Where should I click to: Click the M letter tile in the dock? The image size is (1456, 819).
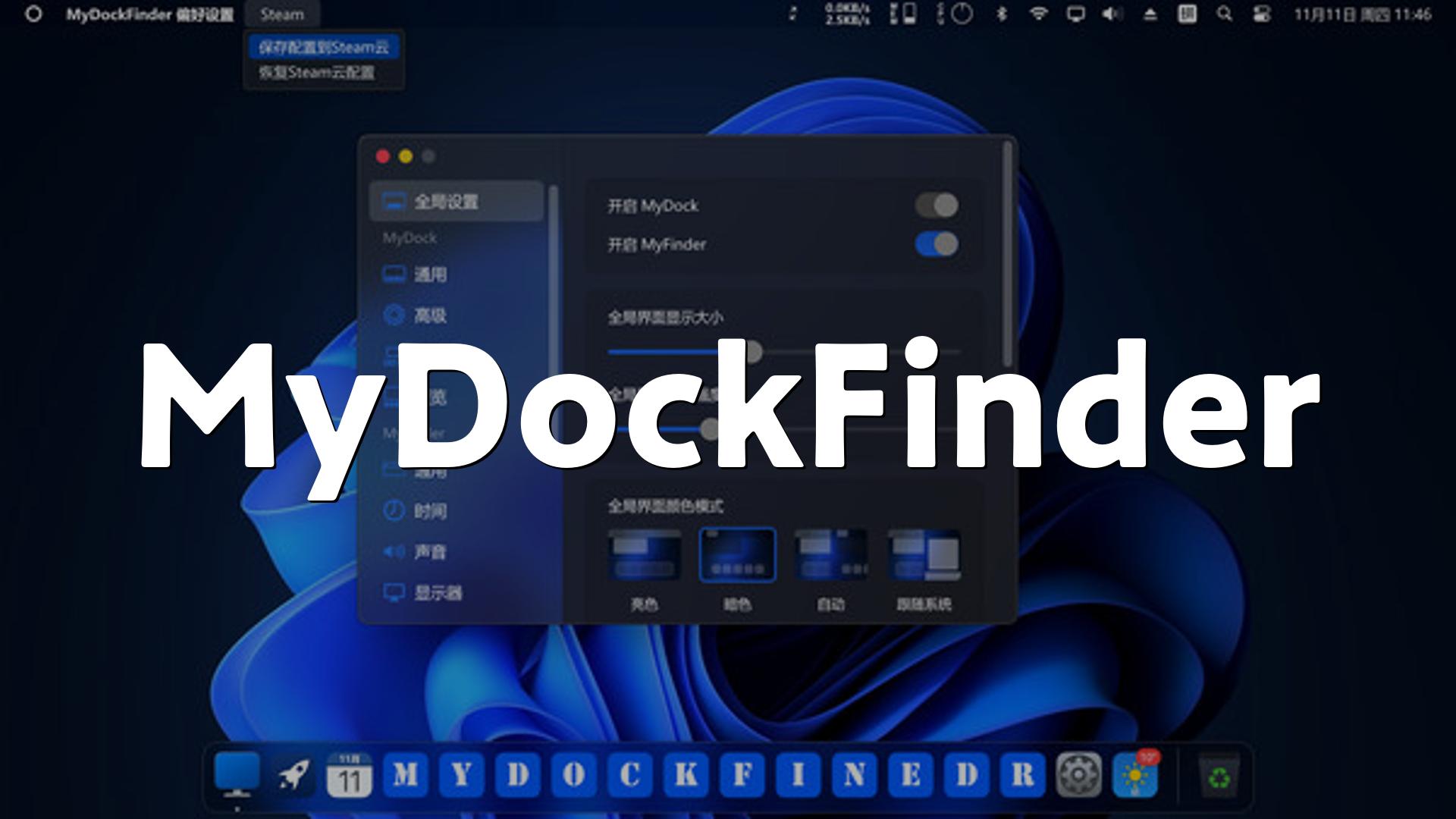click(406, 775)
